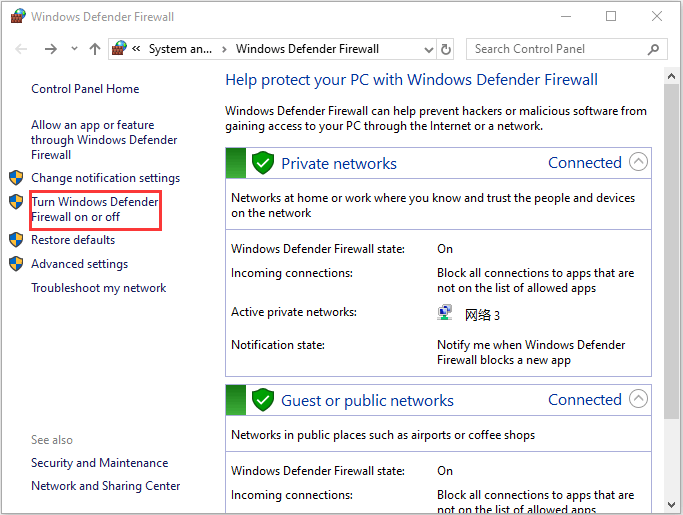Click 'Active private networks:' label
Screen dimensions: 683x515
pos(294,312)
